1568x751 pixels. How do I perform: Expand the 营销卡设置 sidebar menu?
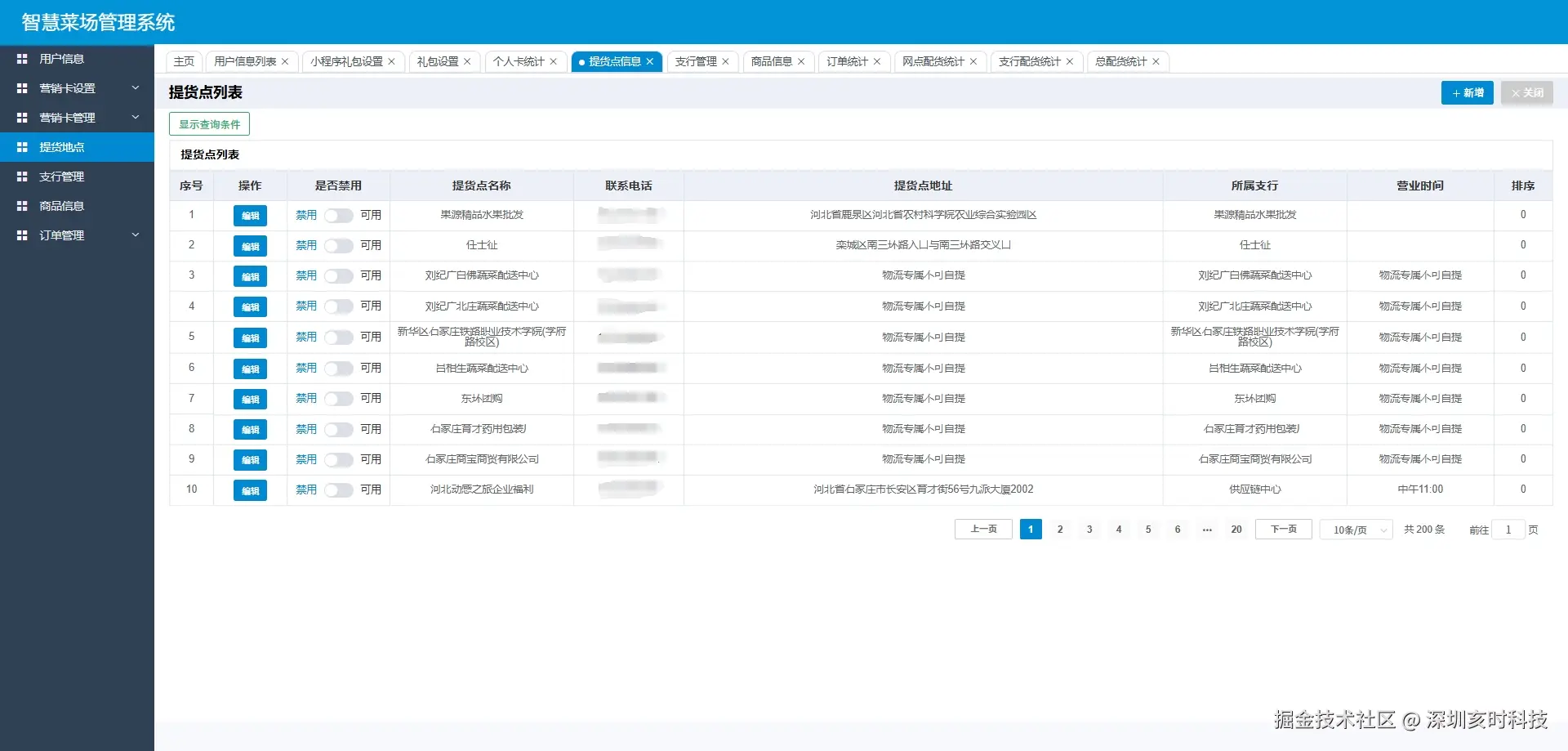[136, 88]
